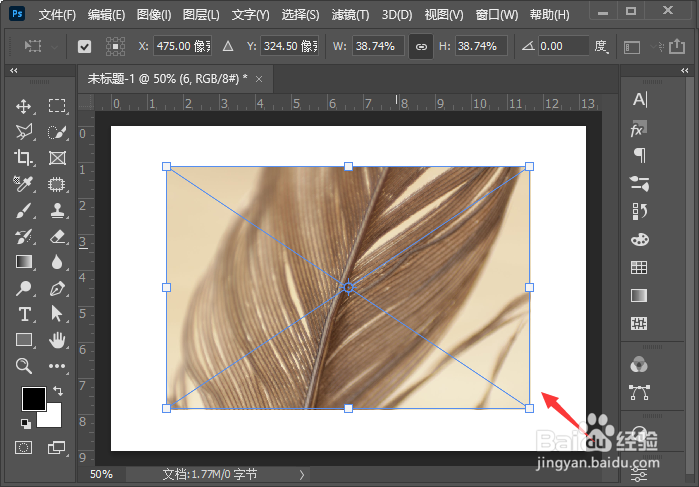Select the History Brush tool
Viewport: 699px width, 487px height.
click(x=24, y=236)
